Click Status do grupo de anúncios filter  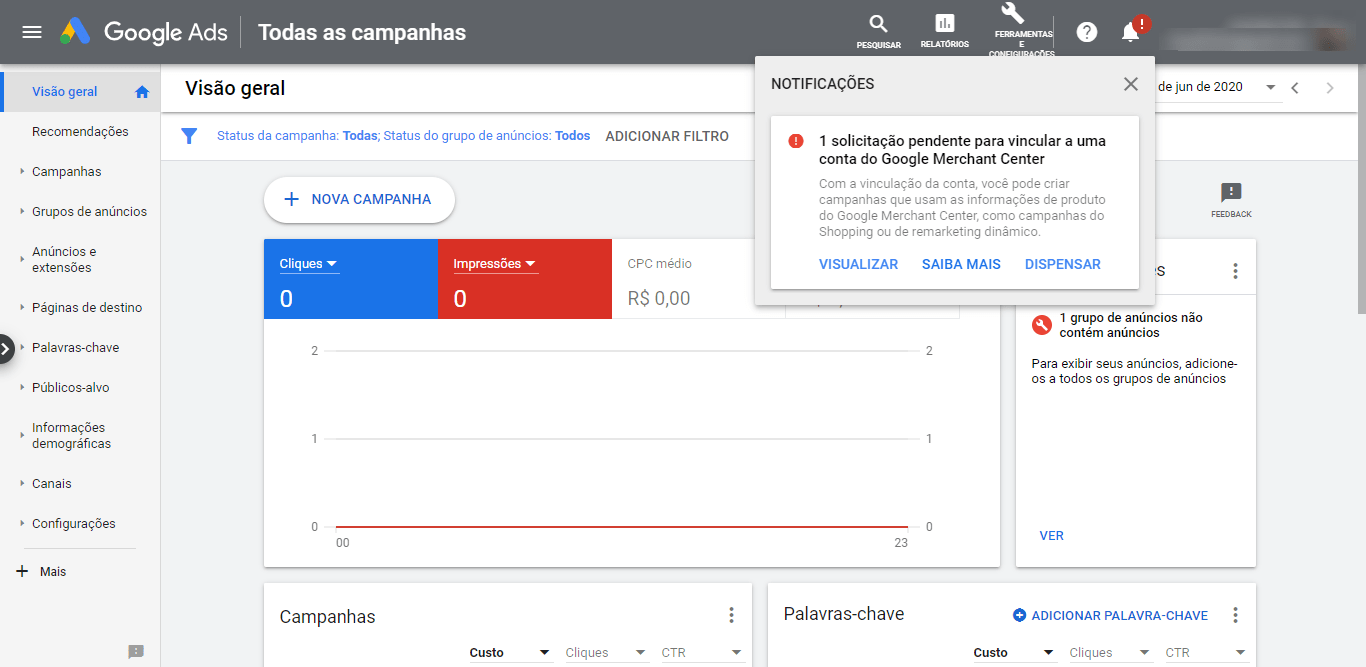pos(487,136)
